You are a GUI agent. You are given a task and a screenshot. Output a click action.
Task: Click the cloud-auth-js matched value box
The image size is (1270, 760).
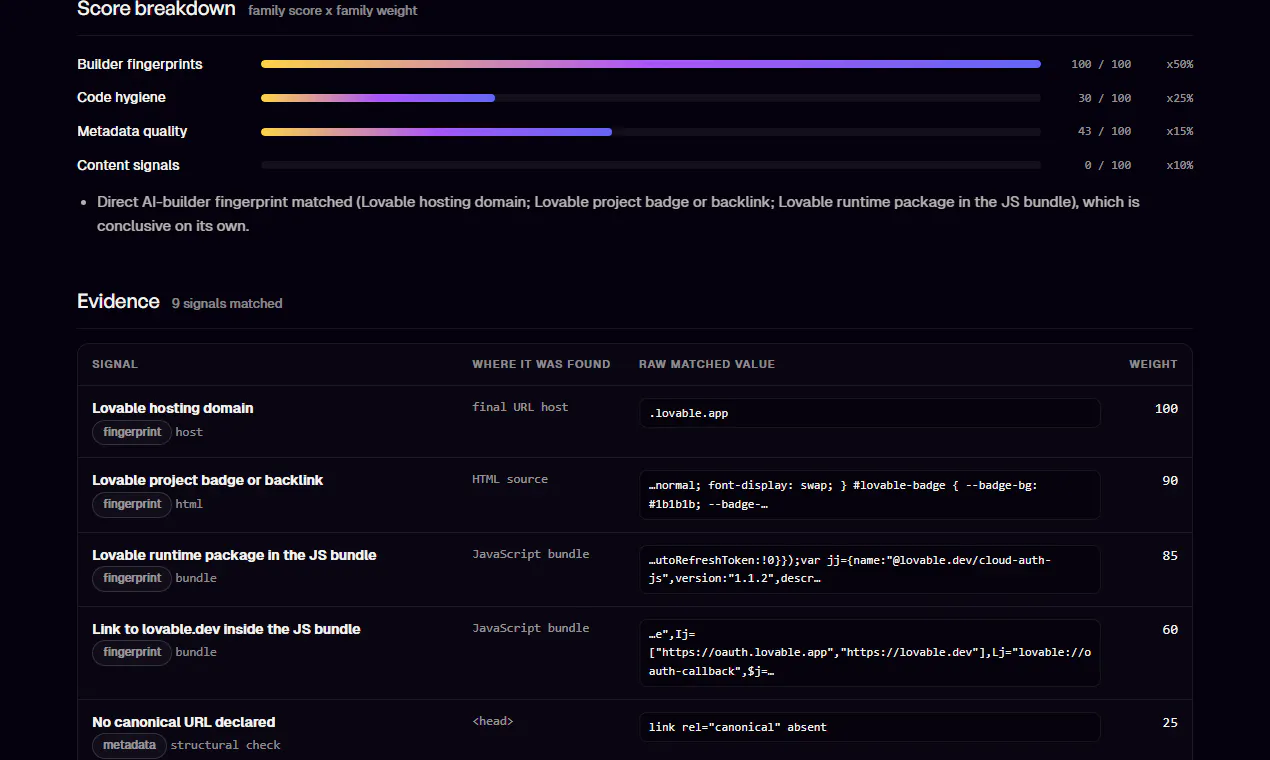[x=870, y=569]
